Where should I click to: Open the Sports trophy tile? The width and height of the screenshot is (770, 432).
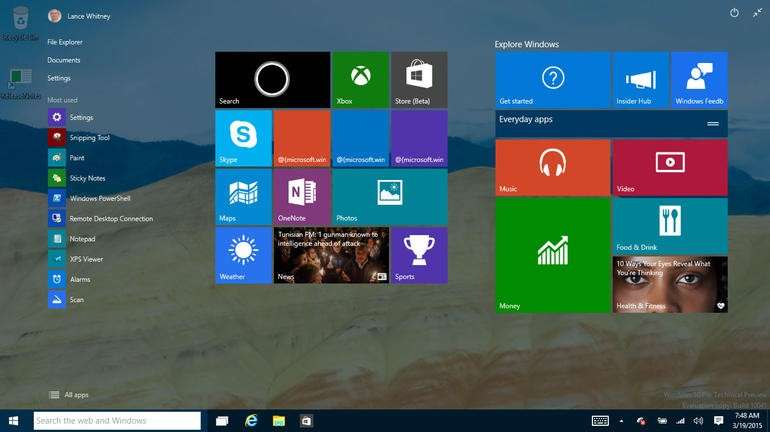419,255
